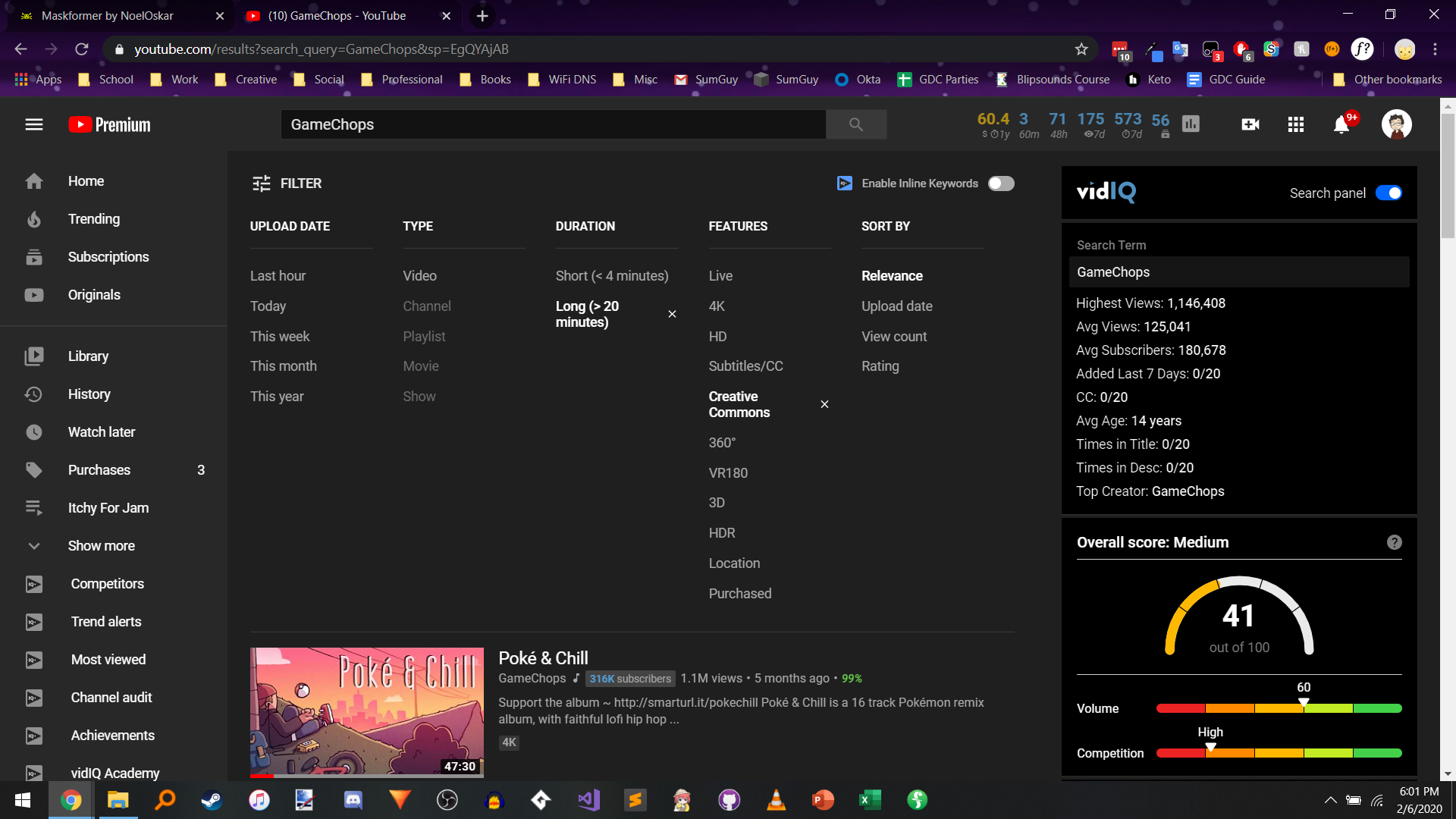Open vidIQ Channel audit
The width and height of the screenshot is (1456, 819).
114,698
